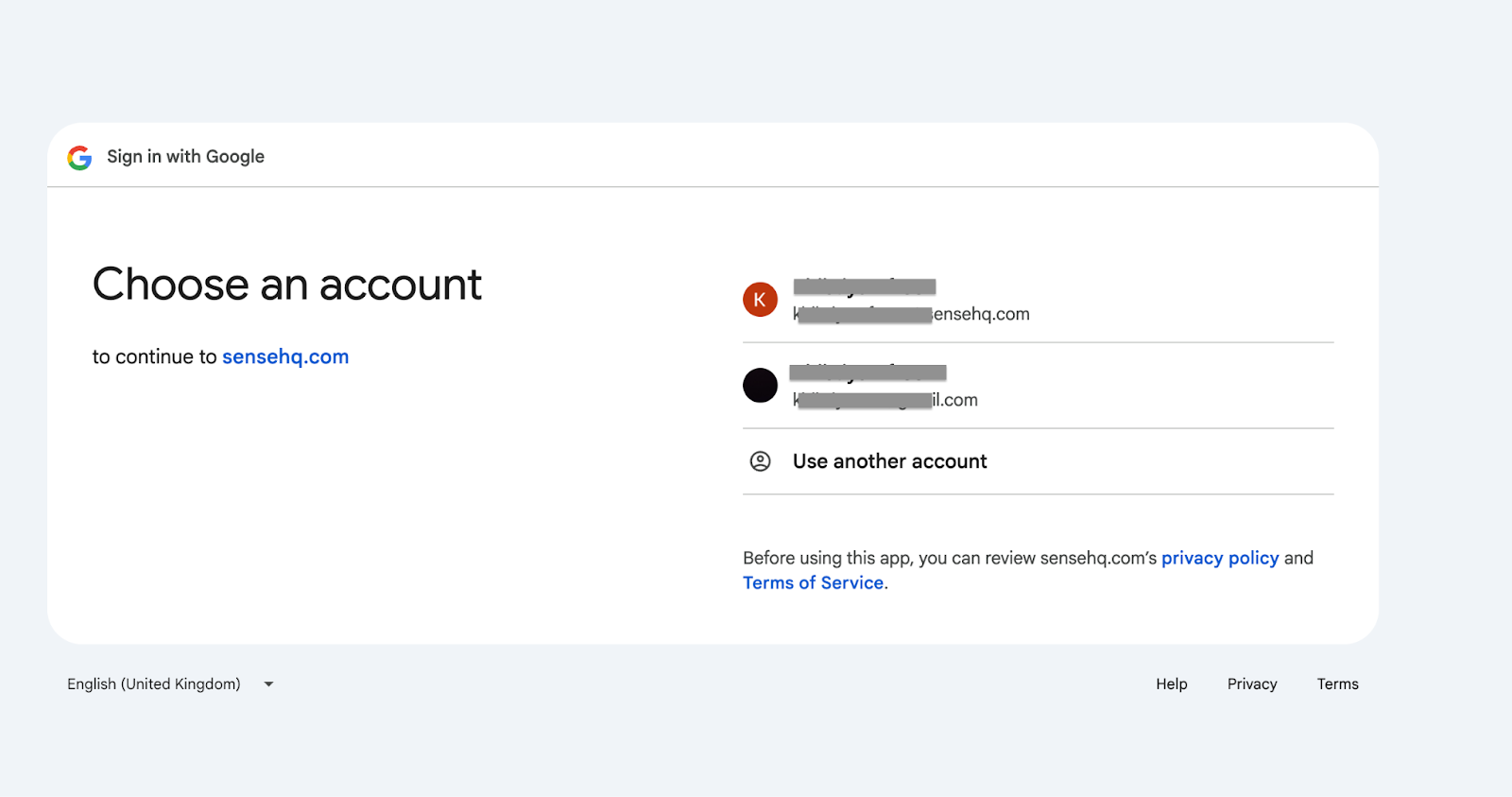
Task: Open the Terms footer link
Action: point(1337,684)
